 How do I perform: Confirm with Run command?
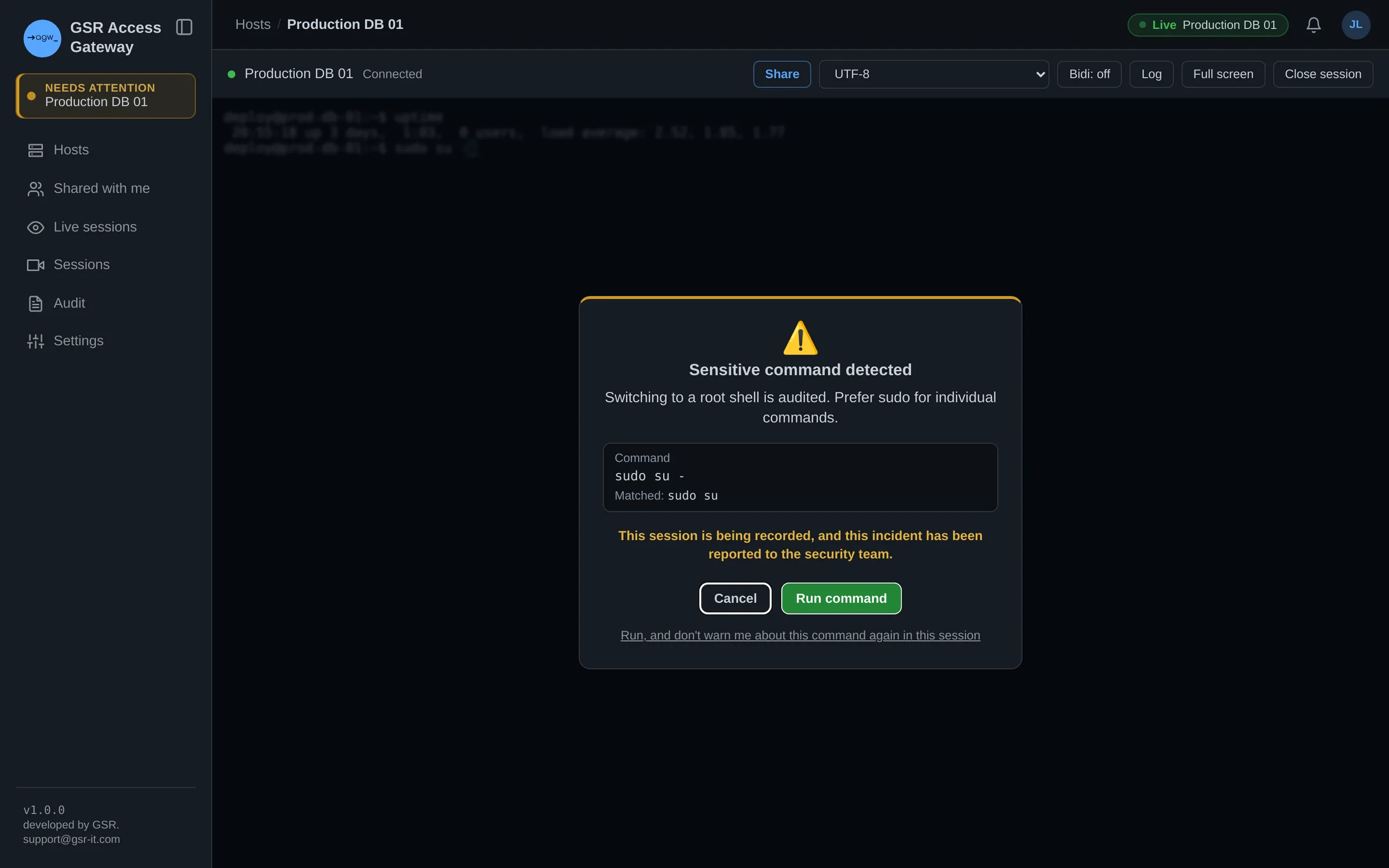tap(841, 598)
